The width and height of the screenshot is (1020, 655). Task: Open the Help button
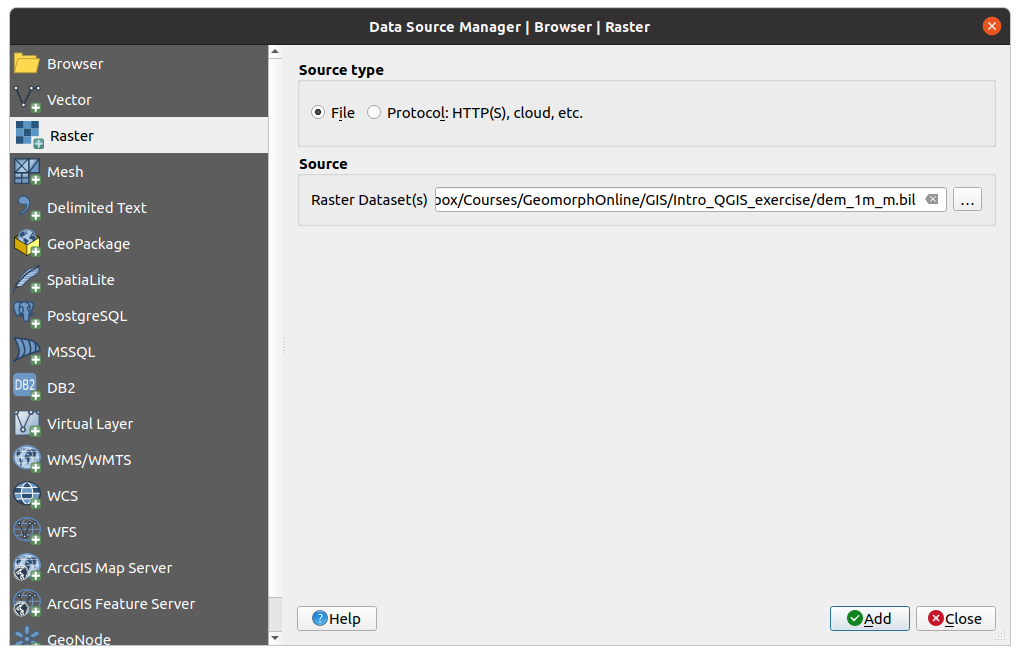click(336, 619)
